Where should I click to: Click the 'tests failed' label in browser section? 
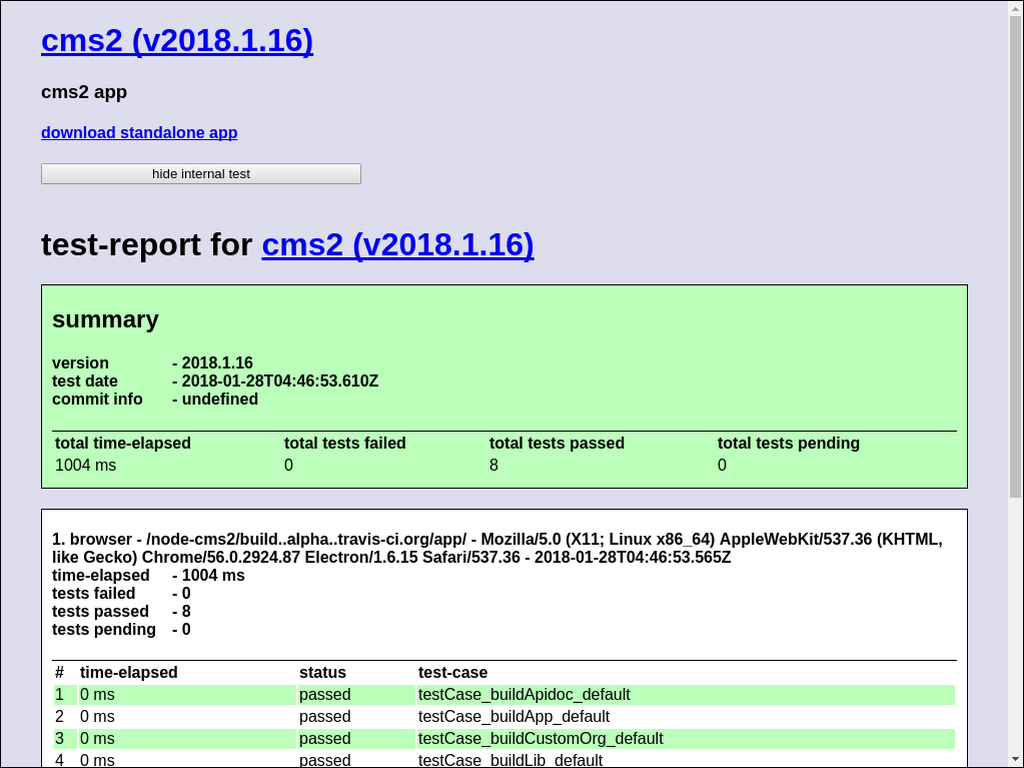point(94,594)
